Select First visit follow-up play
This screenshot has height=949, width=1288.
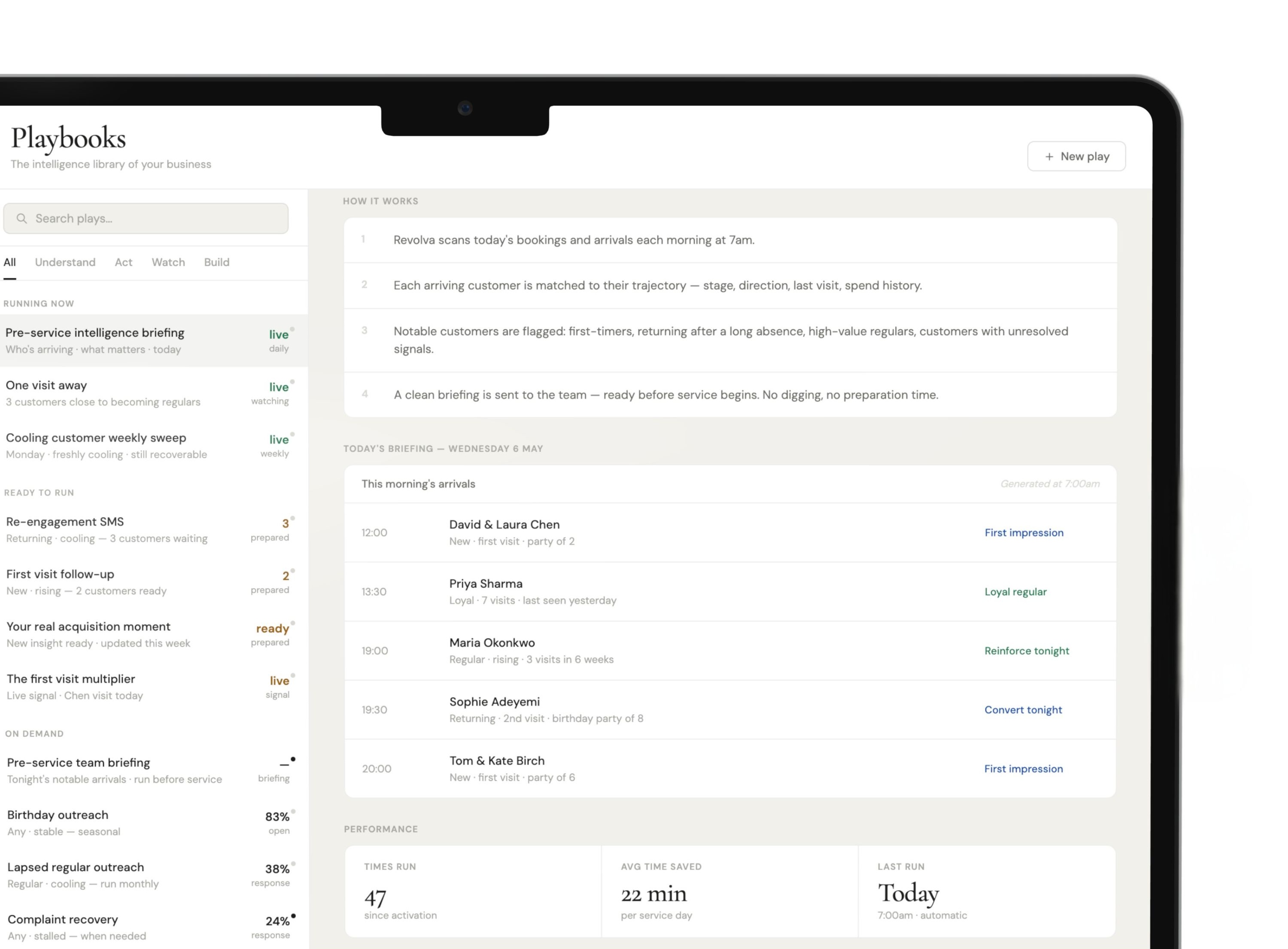(153, 581)
